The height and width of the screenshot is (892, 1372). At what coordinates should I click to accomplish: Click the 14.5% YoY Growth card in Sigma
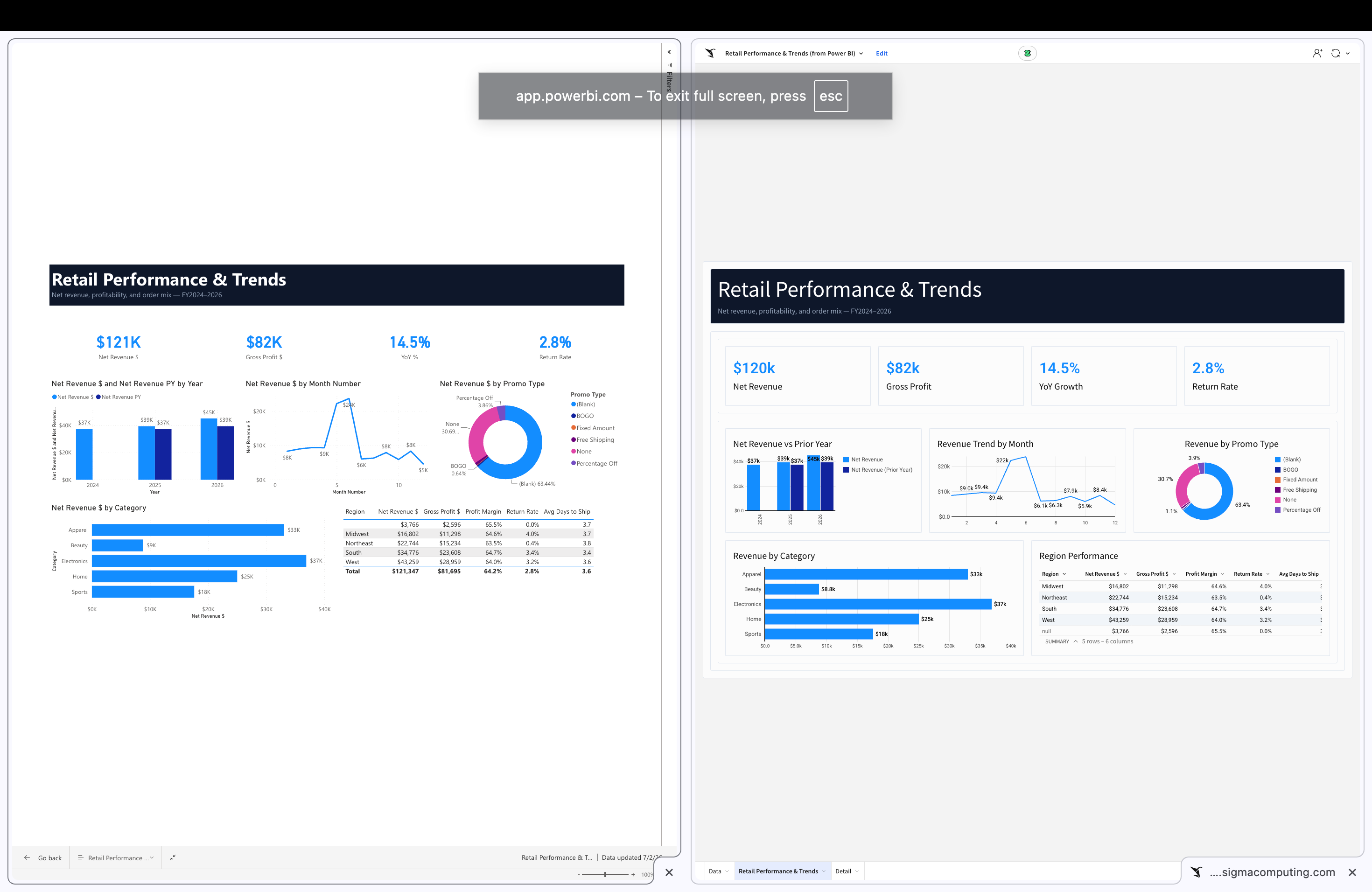[x=1103, y=376]
